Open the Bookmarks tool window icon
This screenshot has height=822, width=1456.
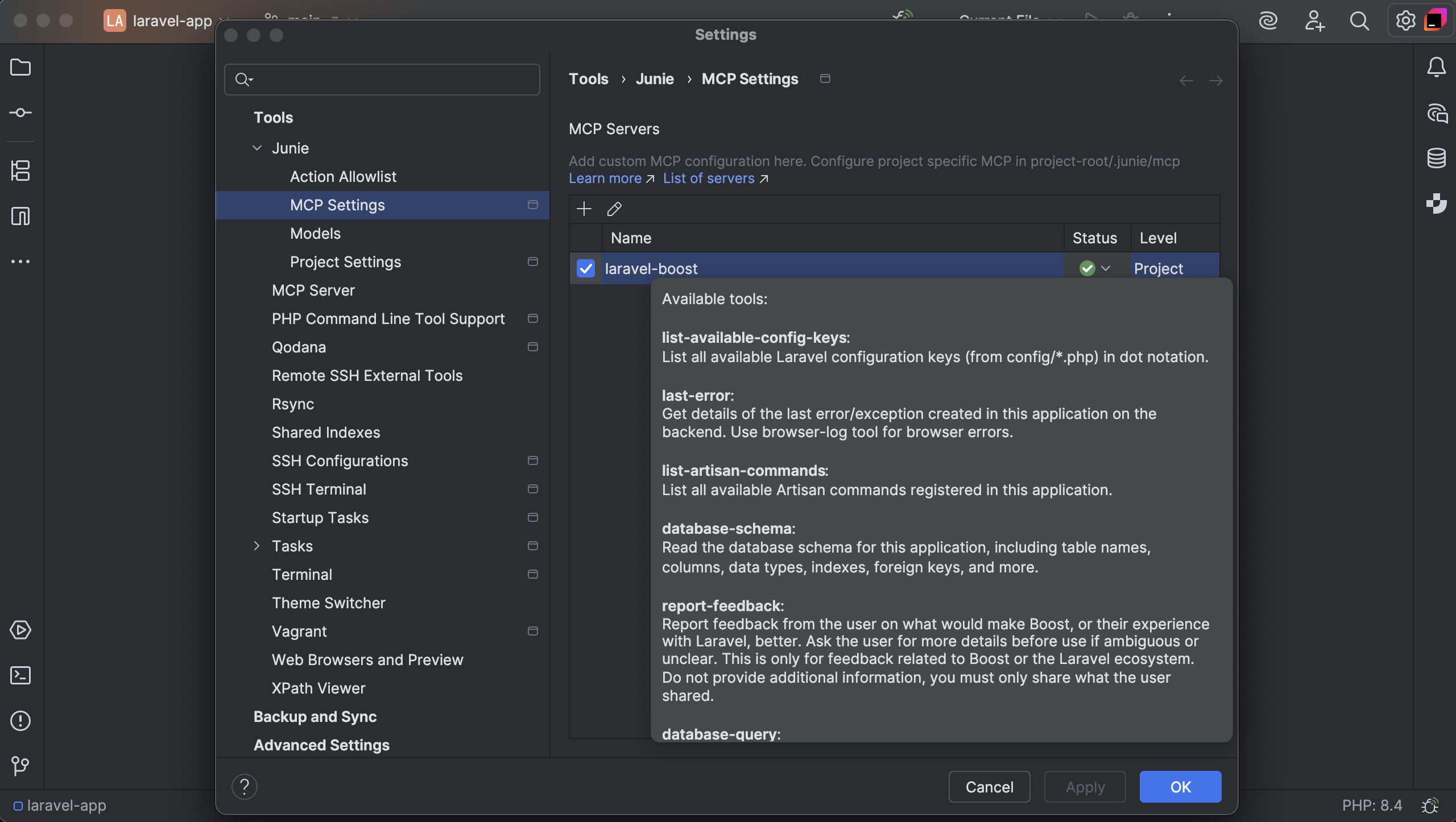20,216
